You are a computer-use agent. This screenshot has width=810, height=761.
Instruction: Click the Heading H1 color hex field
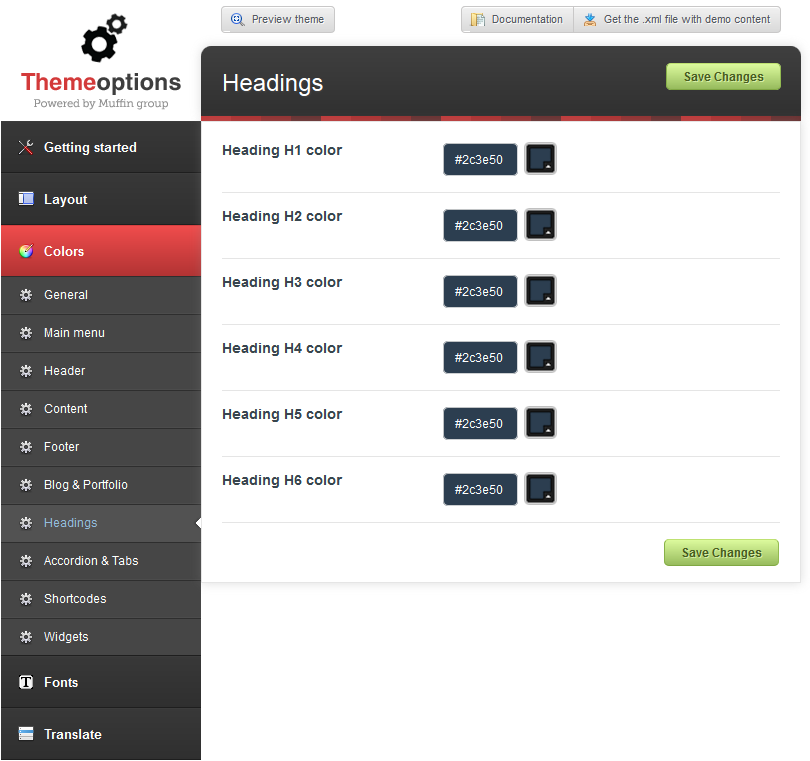point(480,160)
